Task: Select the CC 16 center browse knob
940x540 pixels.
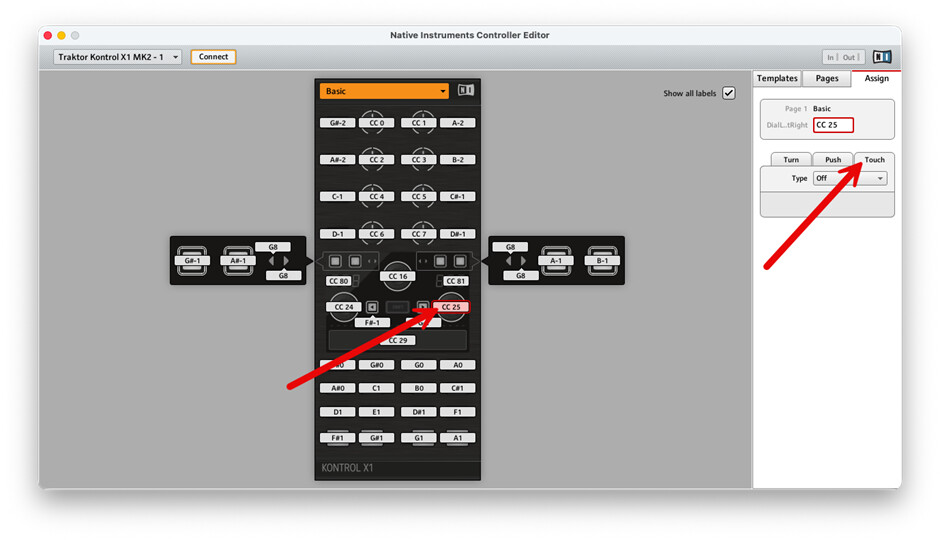Action: 398,276
